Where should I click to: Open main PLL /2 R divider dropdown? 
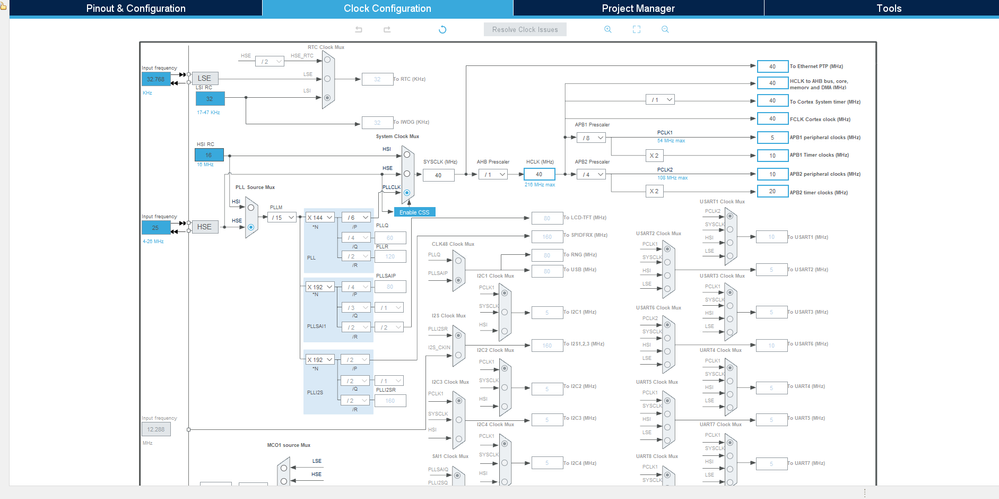pyautogui.click(x=356, y=256)
